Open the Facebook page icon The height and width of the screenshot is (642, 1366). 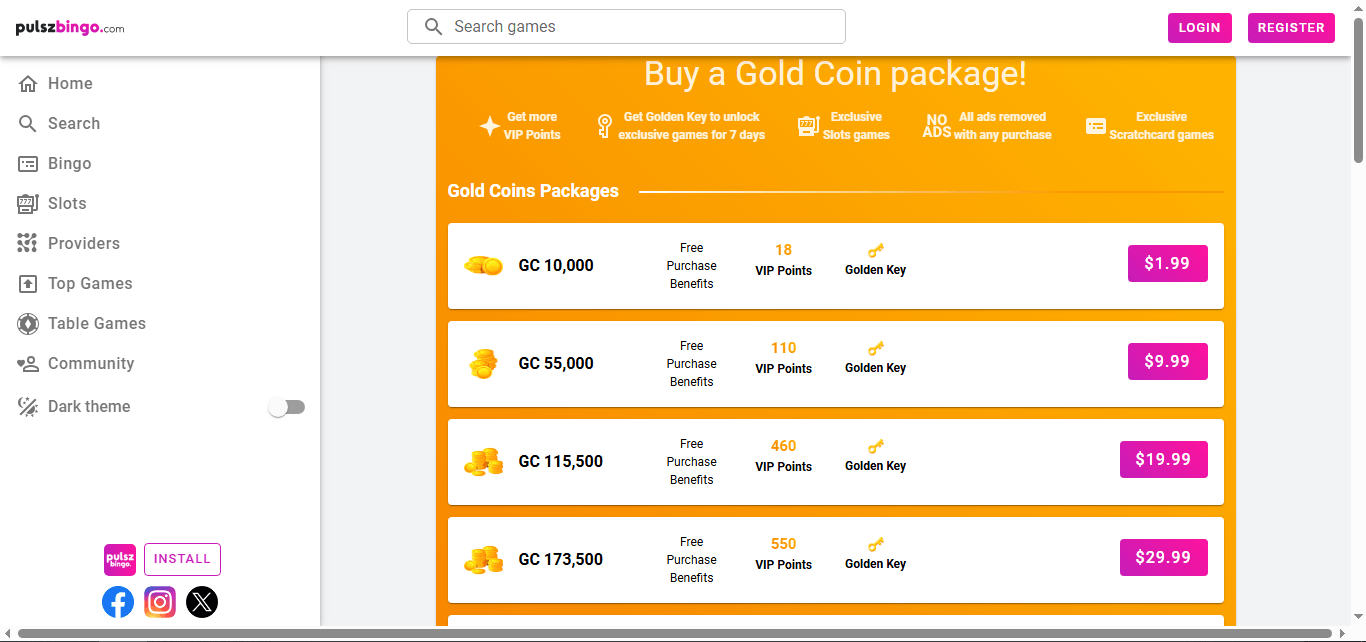(x=118, y=602)
